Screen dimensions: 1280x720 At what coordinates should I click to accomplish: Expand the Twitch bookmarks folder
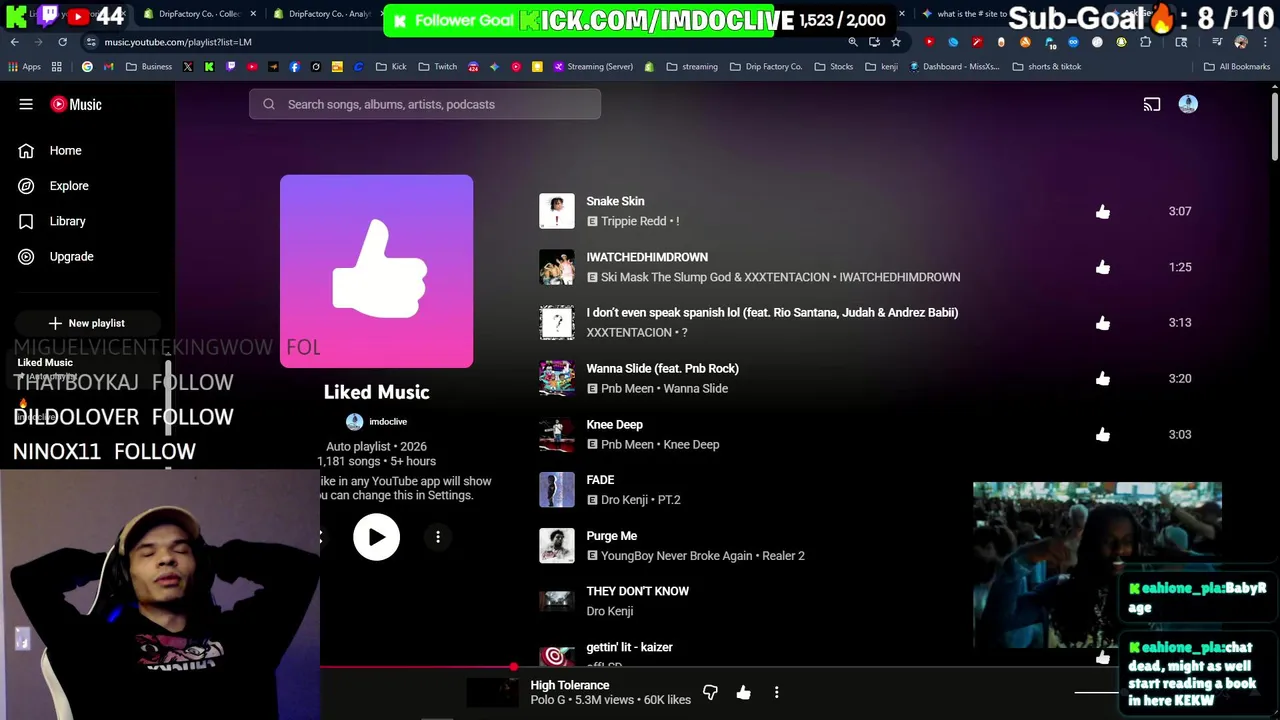(438, 67)
